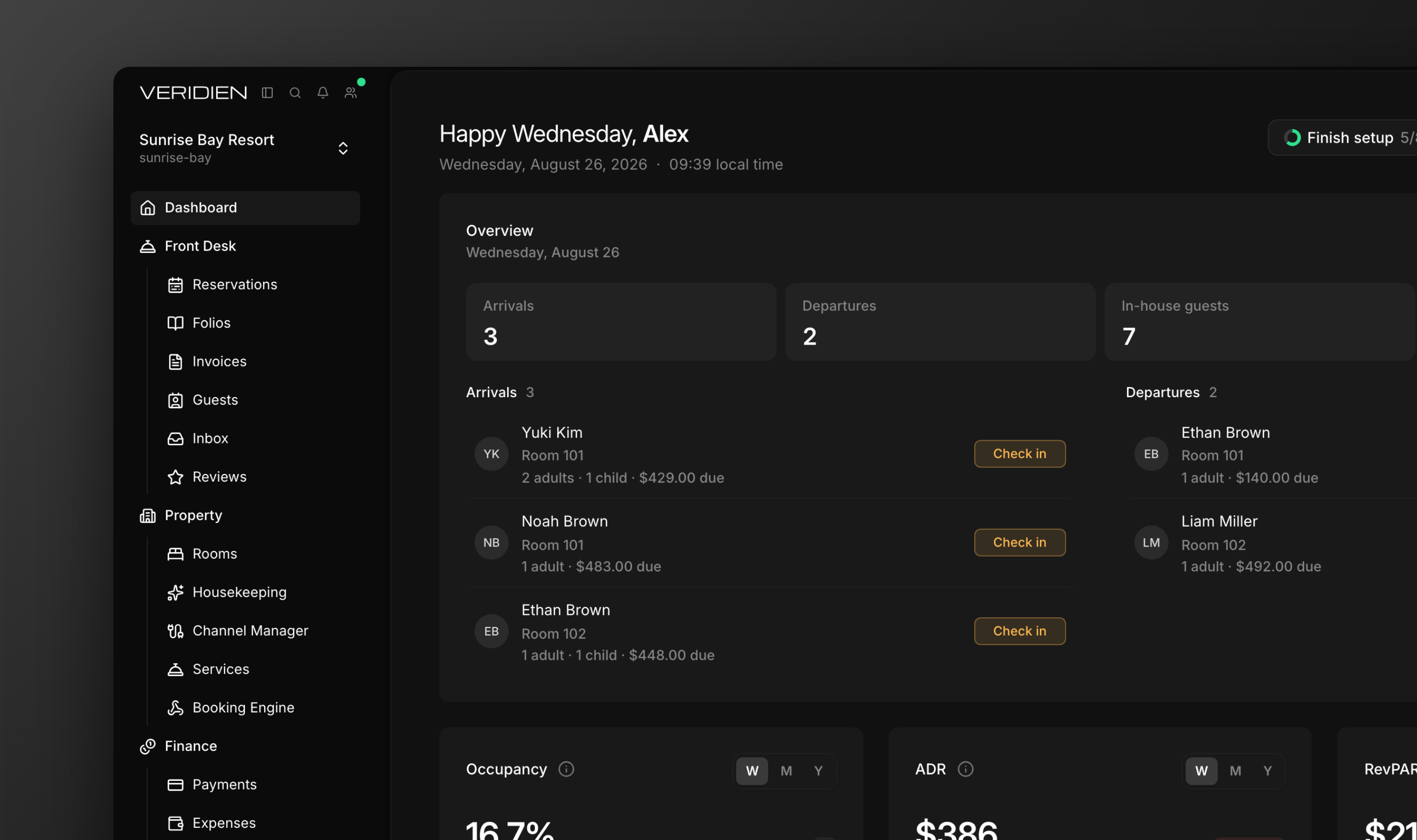Click the Guests badge icon
1417x840 pixels.
(176, 400)
